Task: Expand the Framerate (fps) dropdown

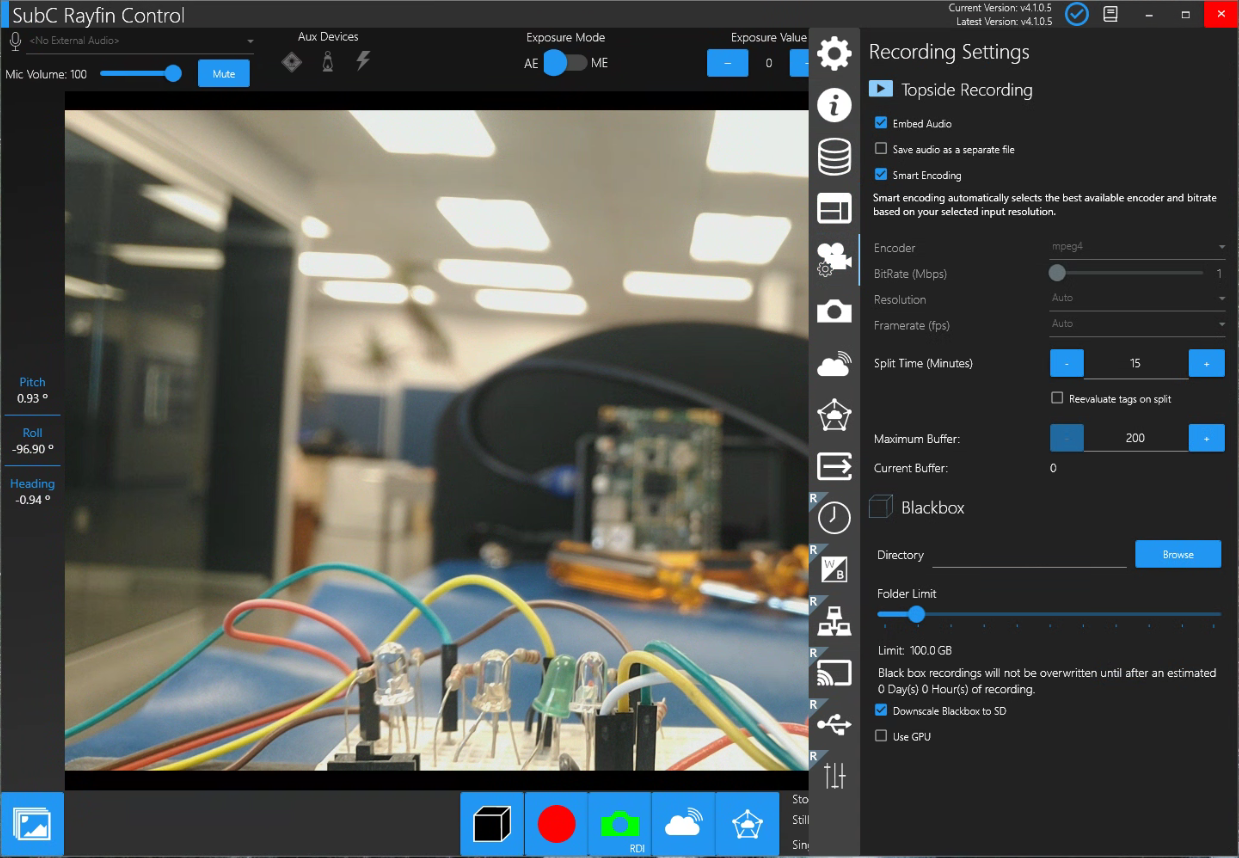Action: coord(1137,324)
